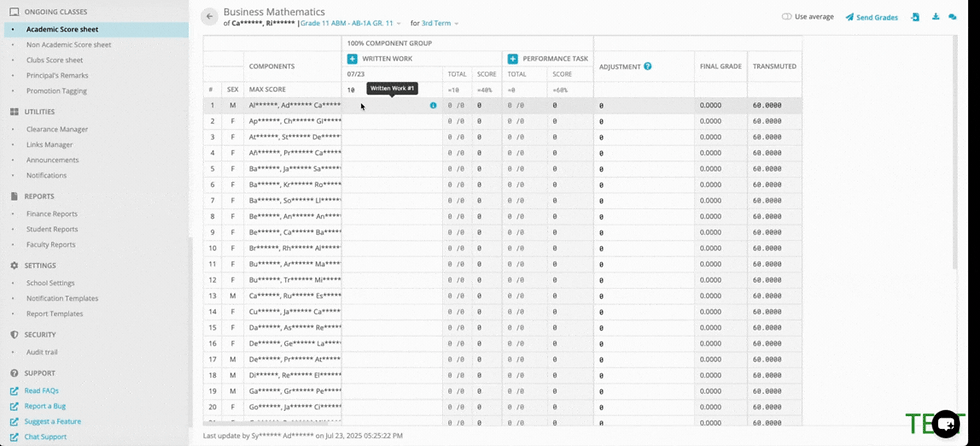The width and height of the screenshot is (980, 446).
Task: Click the download icon in the top toolbar
Action: pyautogui.click(x=936, y=17)
